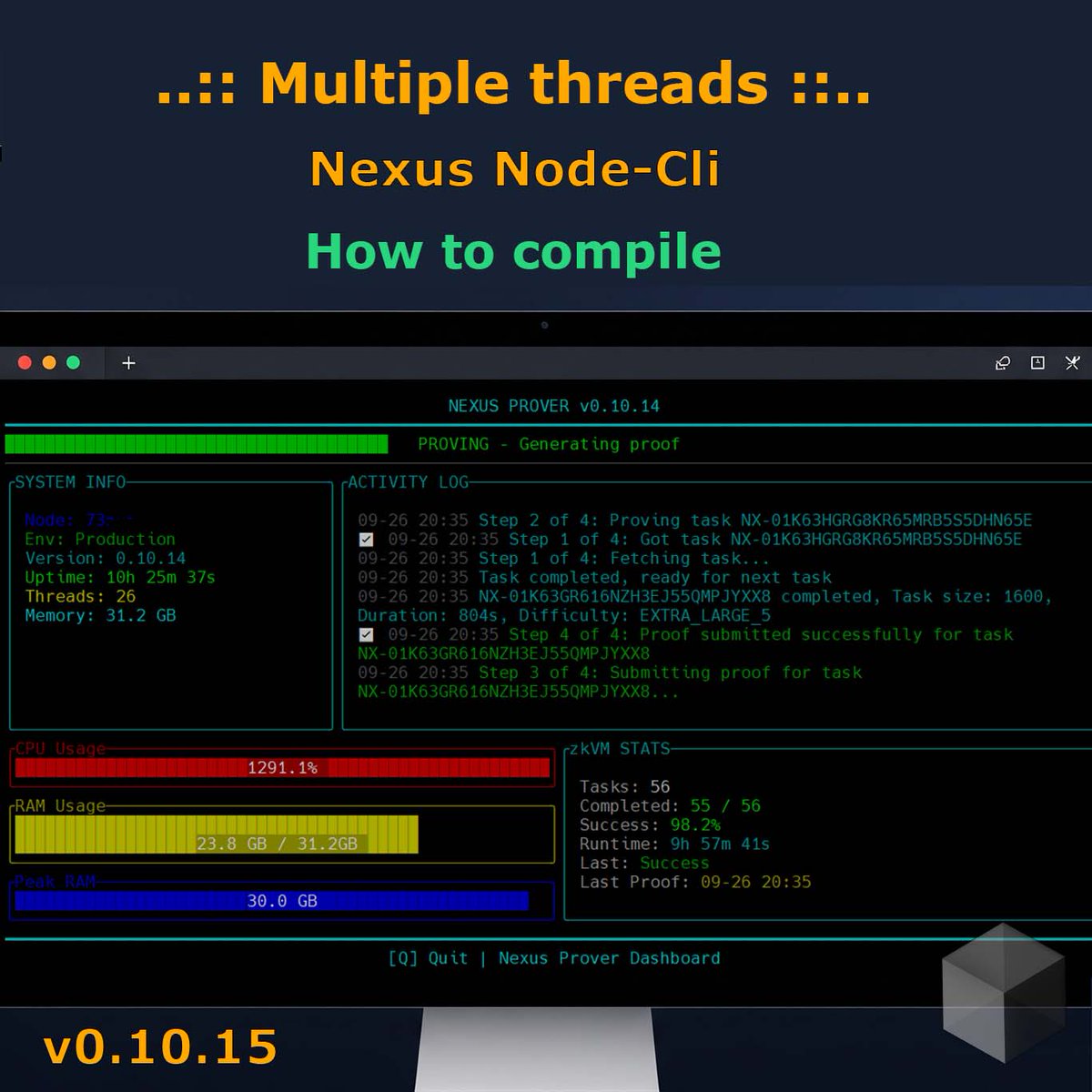Click 'PROVING - Generating proof' status
Viewport: 1092px width, 1092px height.
pos(549,444)
